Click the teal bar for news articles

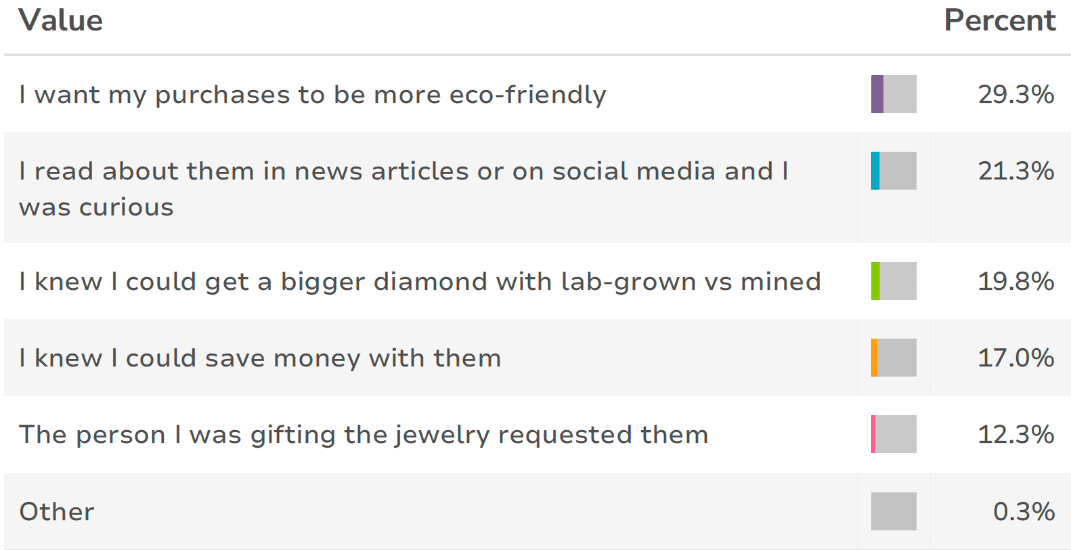point(875,171)
